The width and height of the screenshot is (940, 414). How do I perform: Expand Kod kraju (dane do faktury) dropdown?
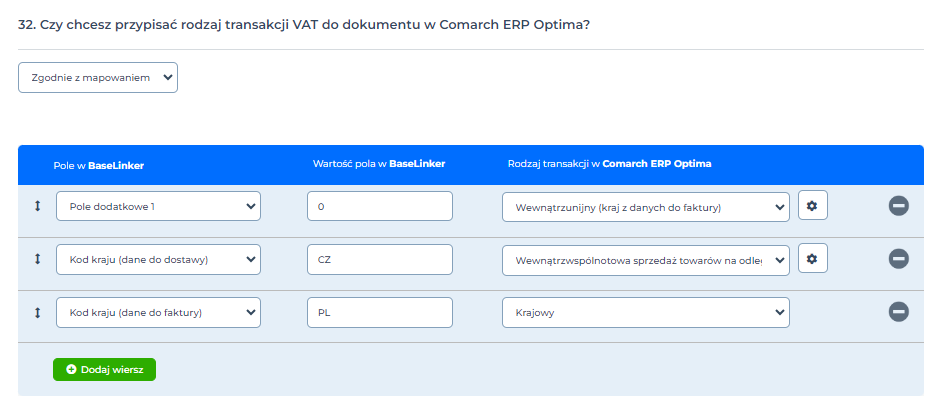tap(158, 312)
